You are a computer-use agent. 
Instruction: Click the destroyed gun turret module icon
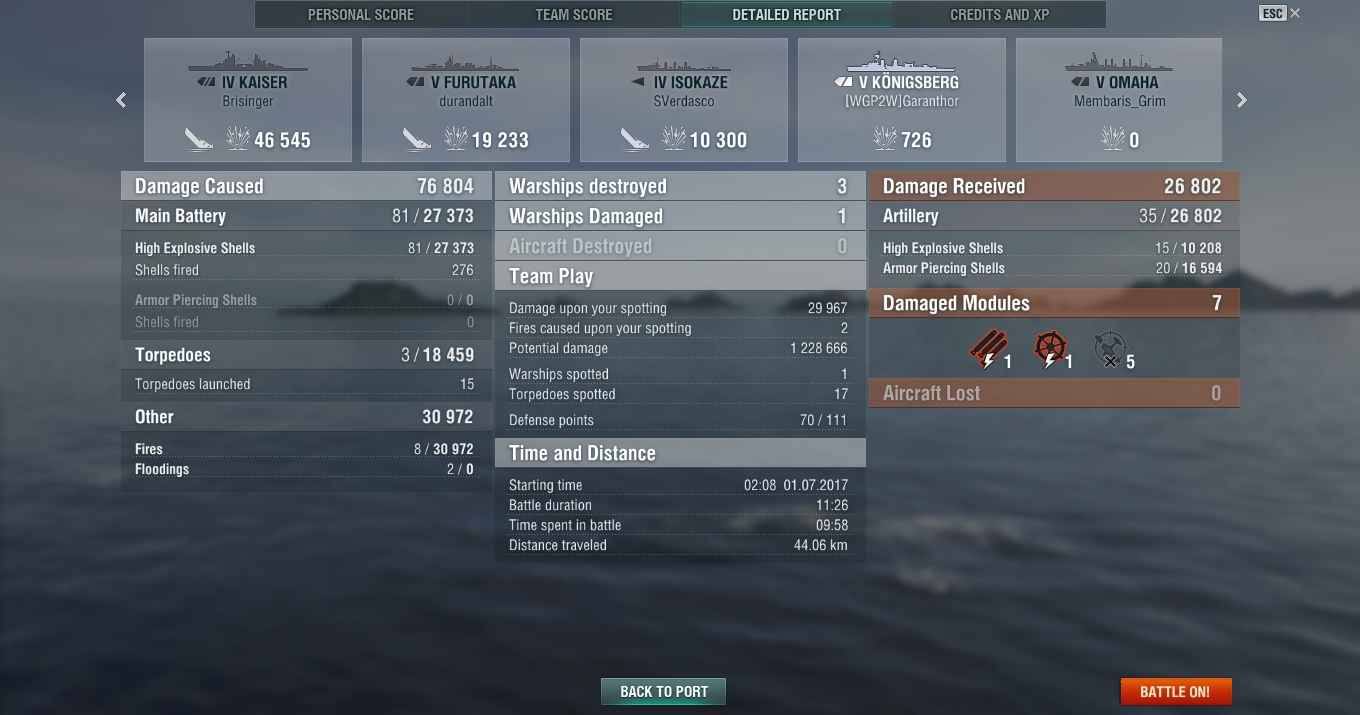(x=1110, y=352)
